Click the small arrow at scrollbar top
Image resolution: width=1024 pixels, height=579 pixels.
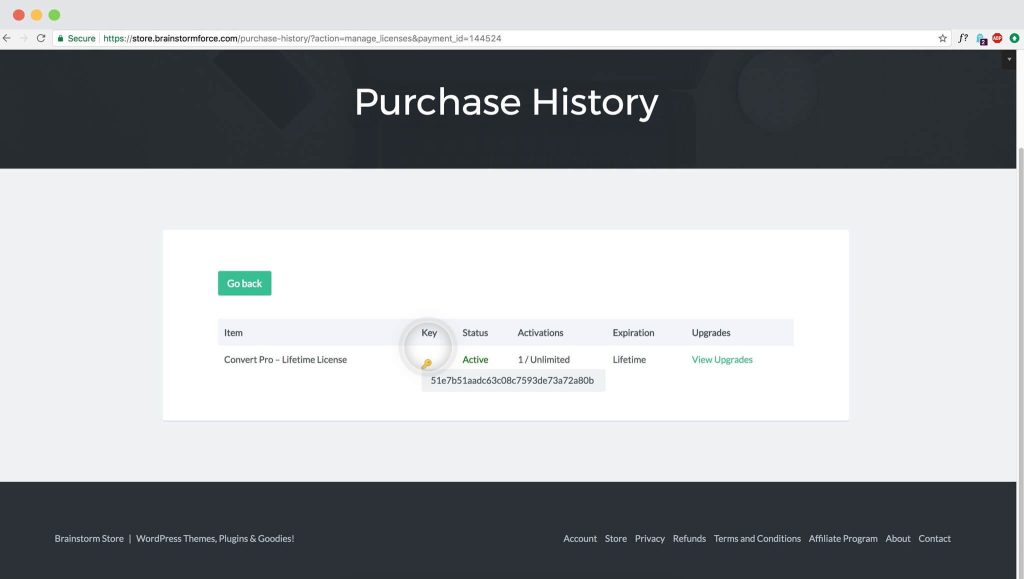click(x=1009, y=59)
